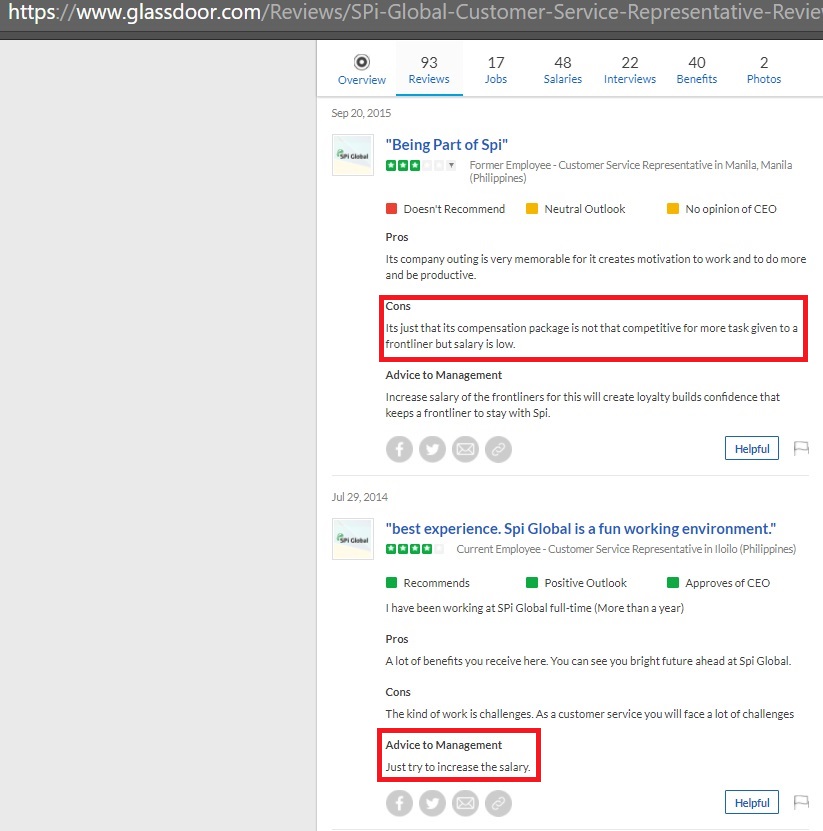
Task: Open the 'best experience. Spi Global' review title
Action: (x=581, y=529)
